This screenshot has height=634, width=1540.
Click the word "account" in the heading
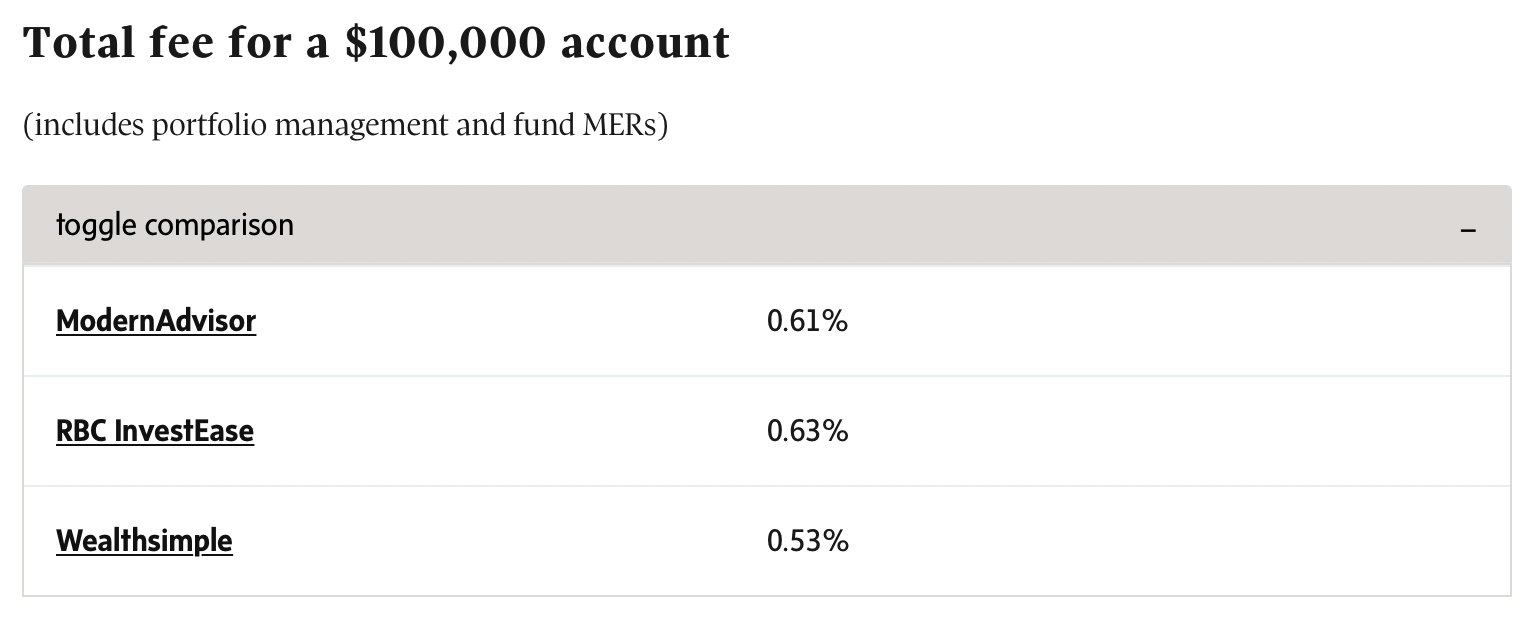[645, 44]
